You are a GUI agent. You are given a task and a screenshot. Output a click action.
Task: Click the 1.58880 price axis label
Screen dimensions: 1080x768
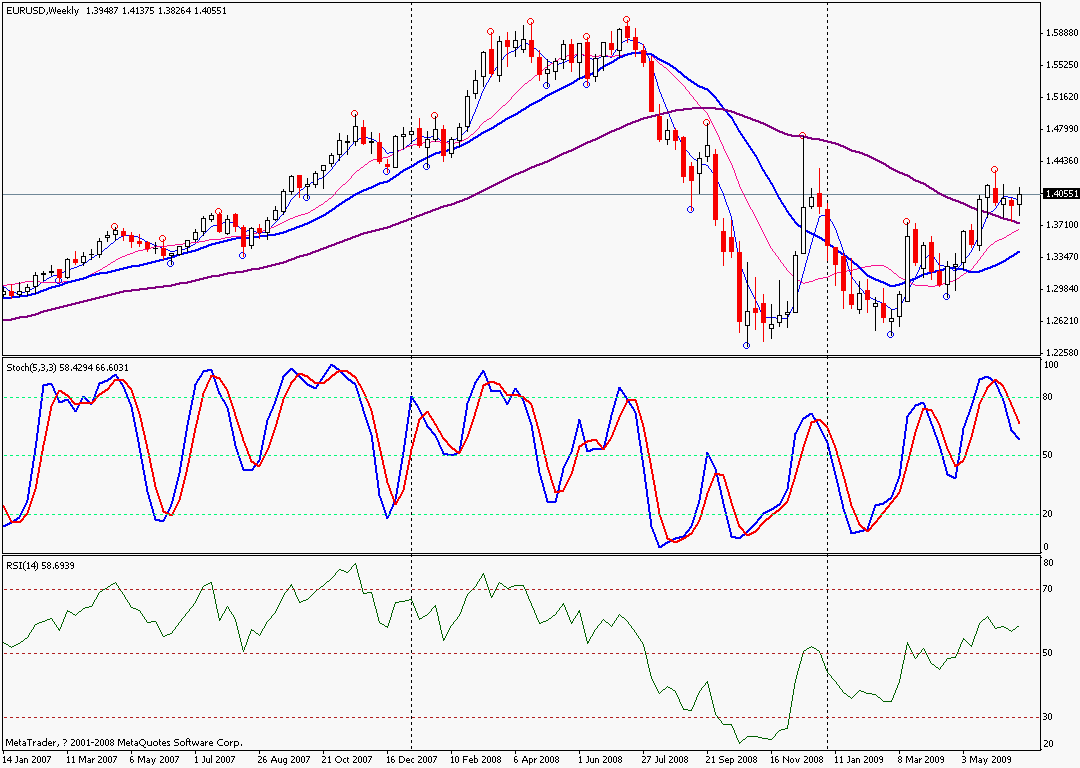coord(1061,32)
